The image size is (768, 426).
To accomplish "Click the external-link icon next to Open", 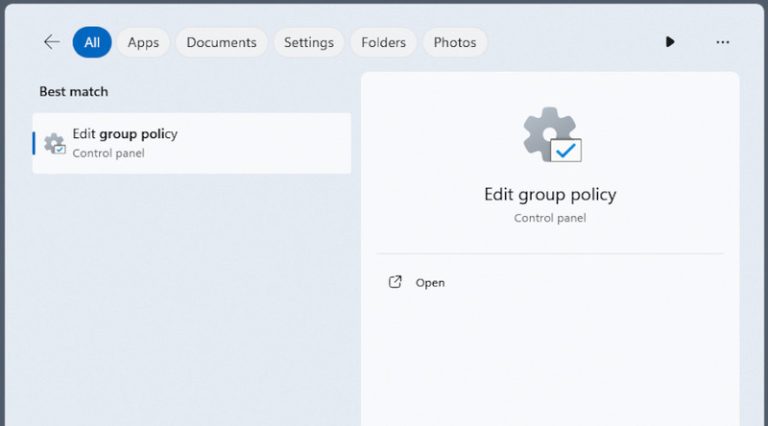I will pos(395,282).
